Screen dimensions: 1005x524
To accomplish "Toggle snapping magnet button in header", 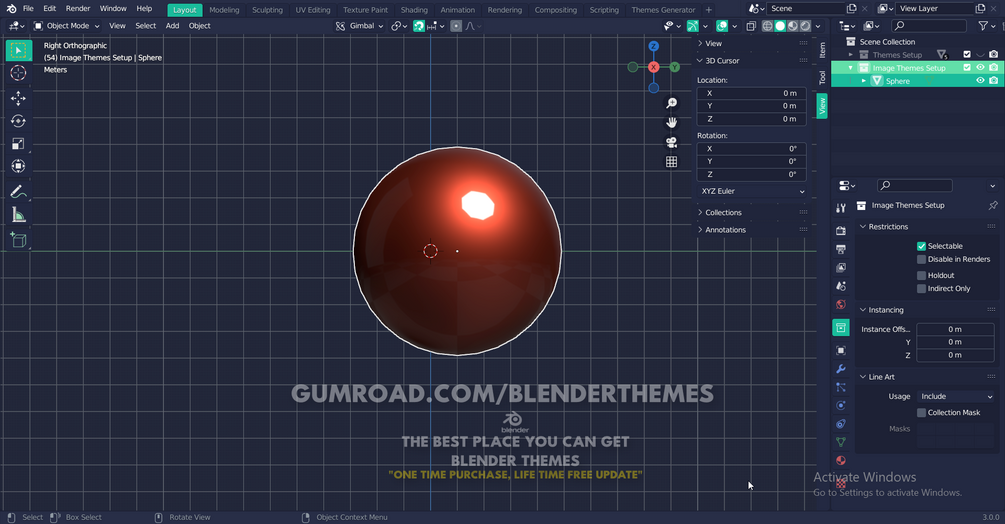I will click(419, 26).
